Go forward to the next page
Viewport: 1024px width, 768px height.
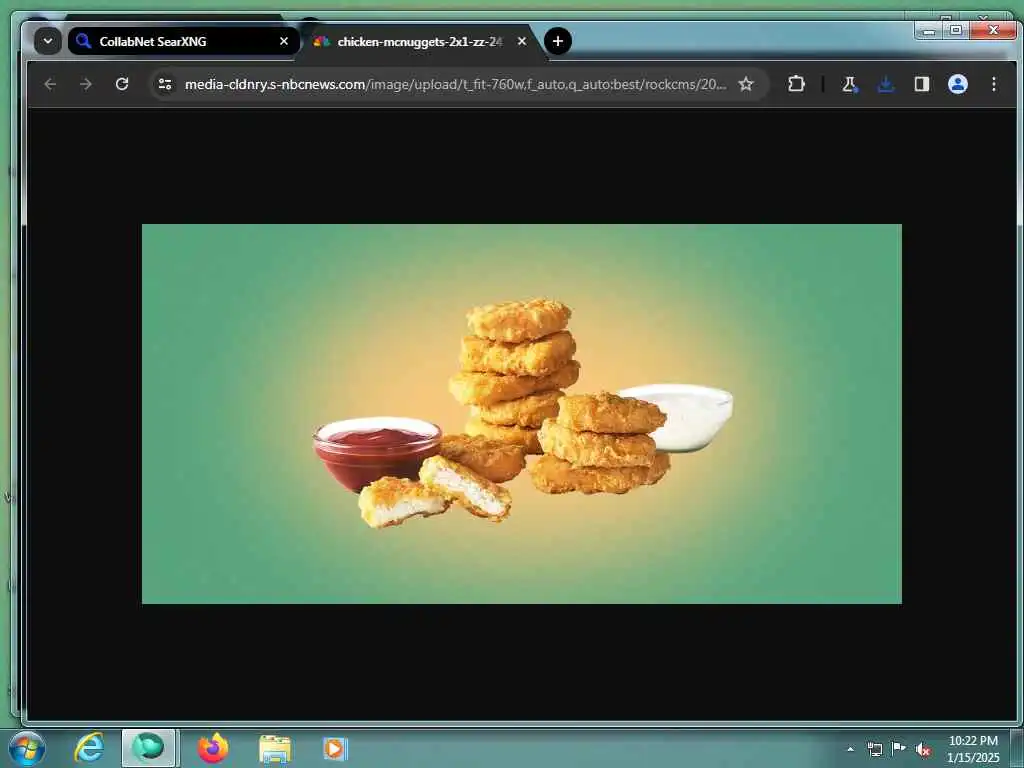click(x=86, y=84)
